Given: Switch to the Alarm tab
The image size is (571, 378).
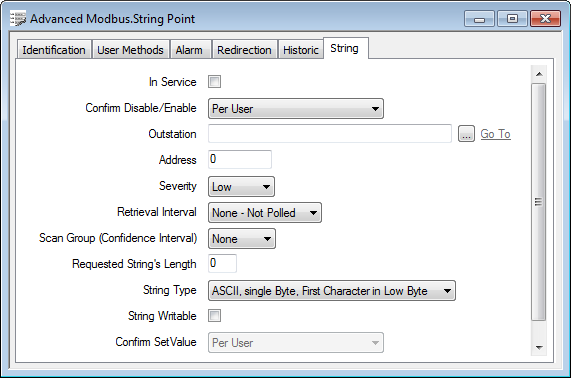Looking at the screenshot, I should coord(189,50).
